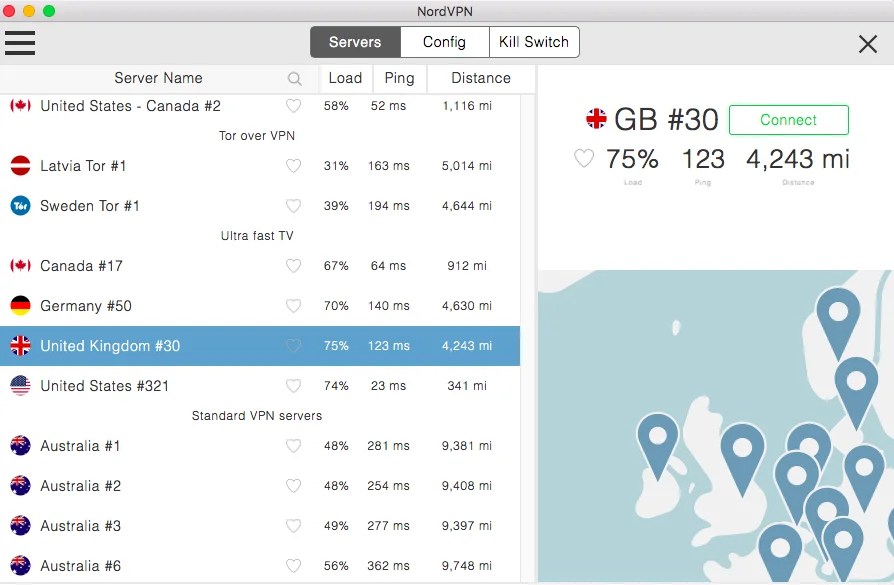Toggle heart for United States #321
The image size is (894, 585).
tap(293, 385)
